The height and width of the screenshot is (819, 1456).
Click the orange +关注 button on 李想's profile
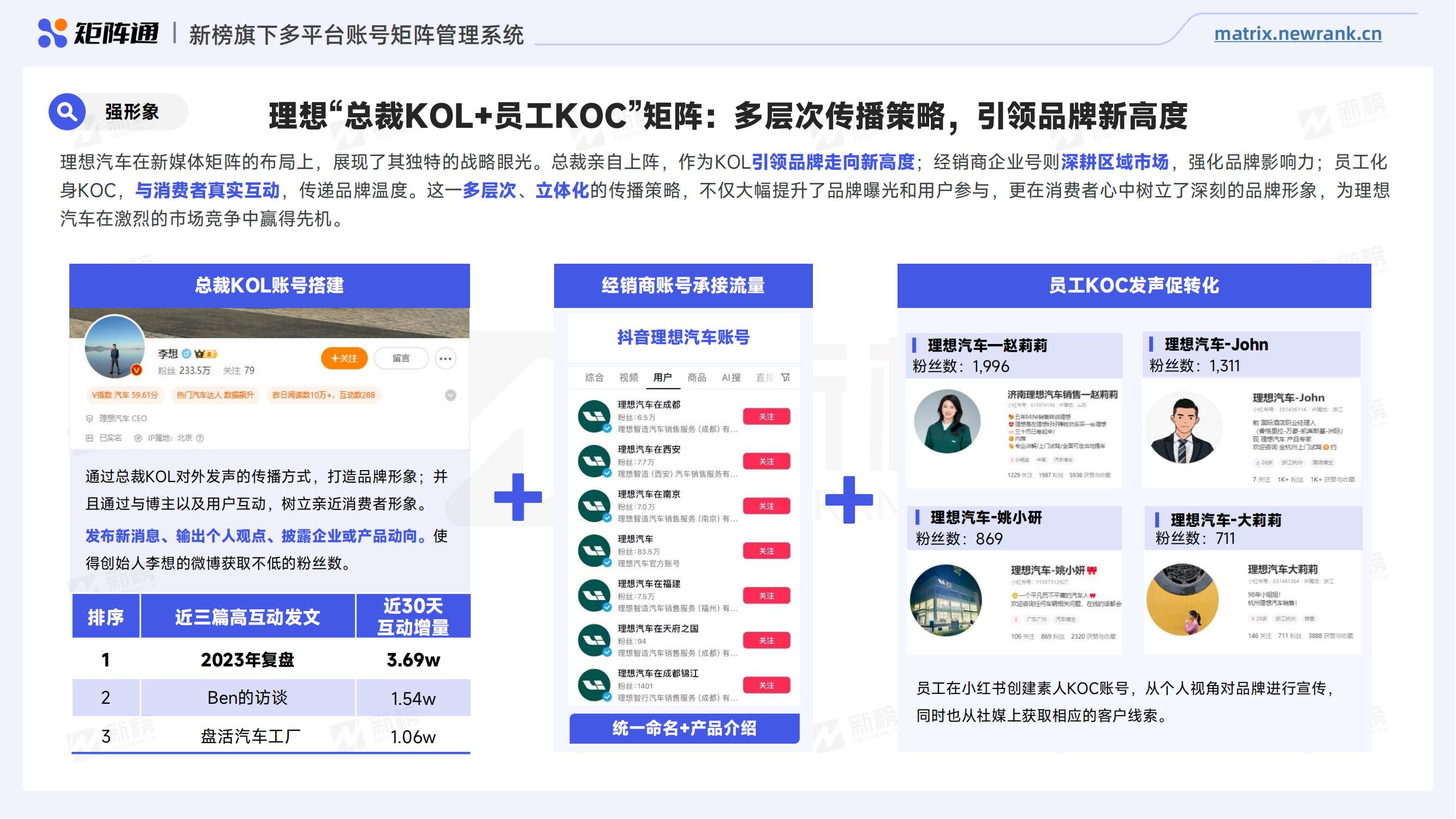pos(343,358)
